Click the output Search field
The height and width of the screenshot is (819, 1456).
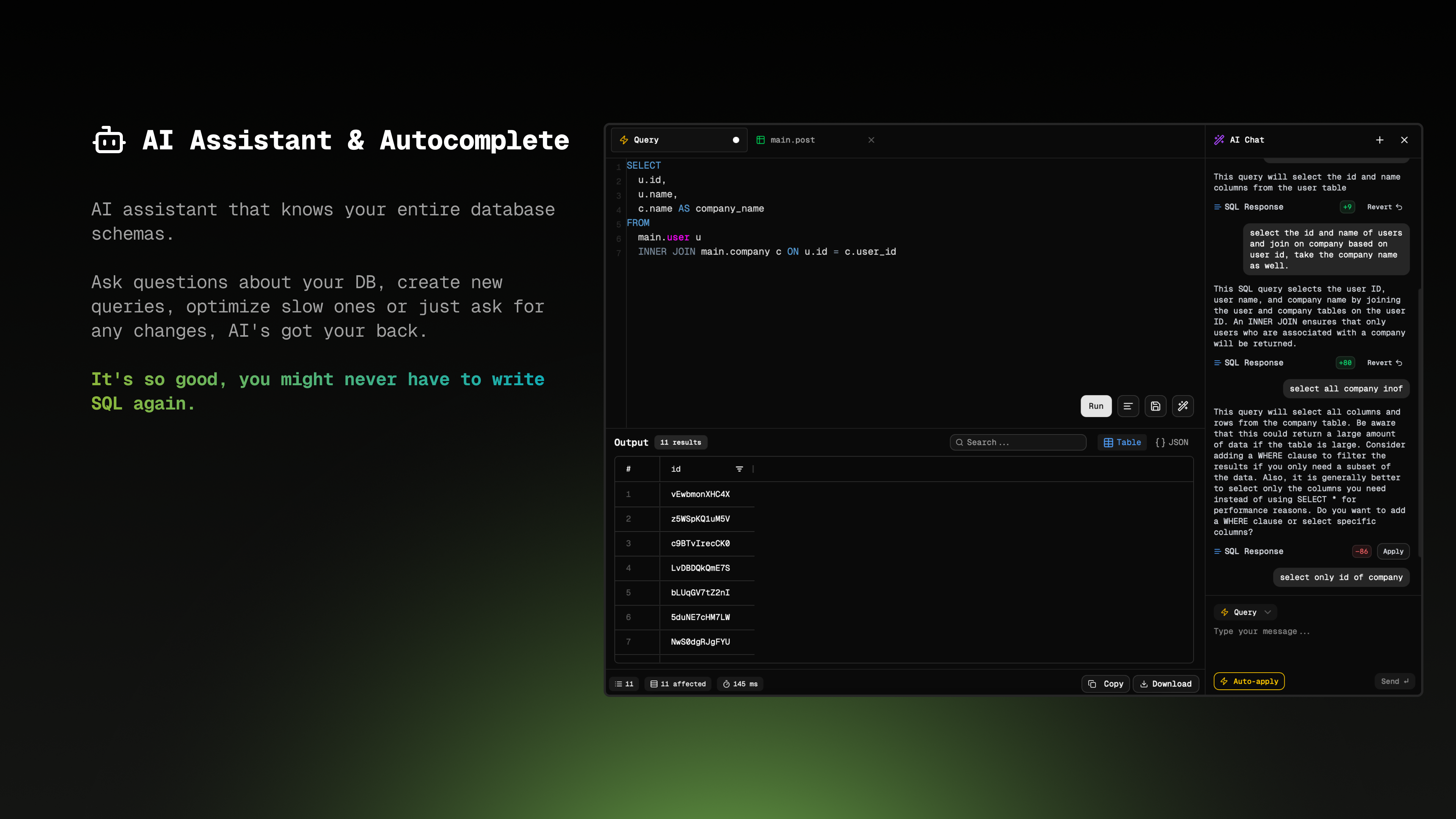pyautogui.click(x=1017, y=442)
